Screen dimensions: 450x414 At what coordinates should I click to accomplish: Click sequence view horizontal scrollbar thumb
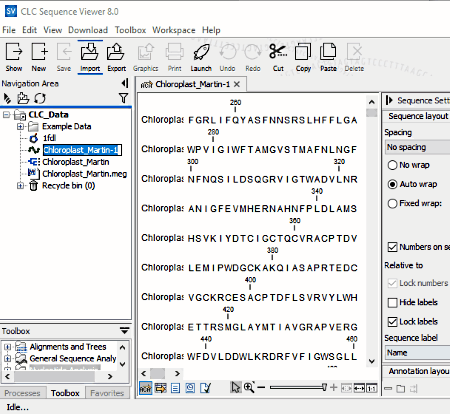coord(157,373)
